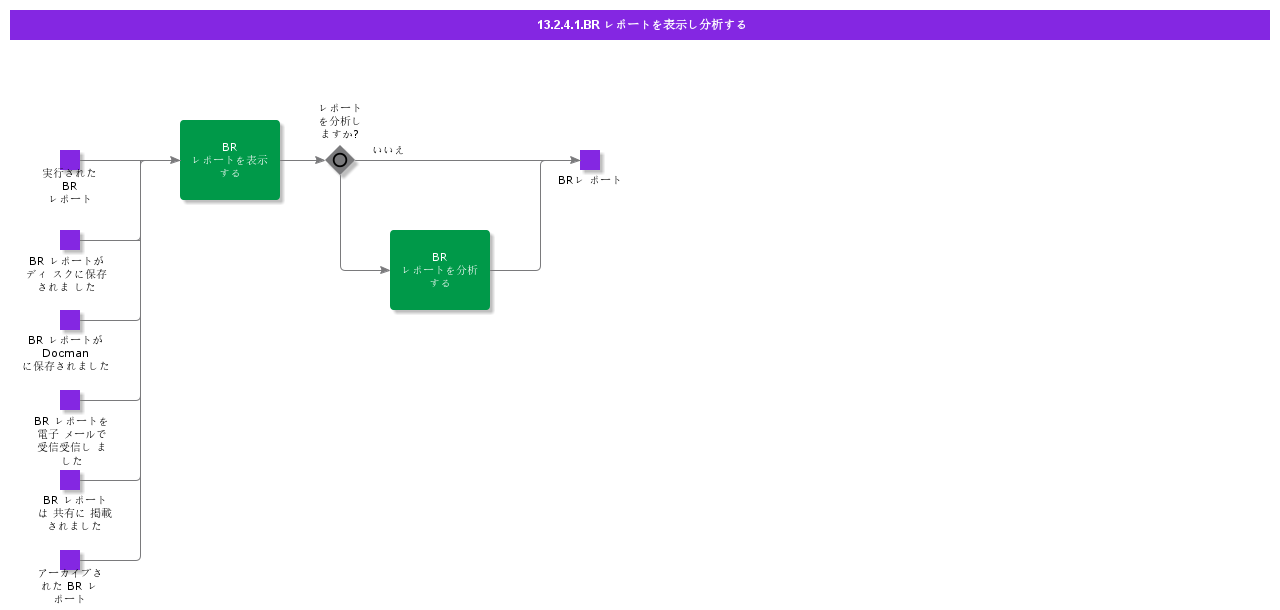
Task: Click the アーカイブされた BR レポート text label
Action: 70,586
